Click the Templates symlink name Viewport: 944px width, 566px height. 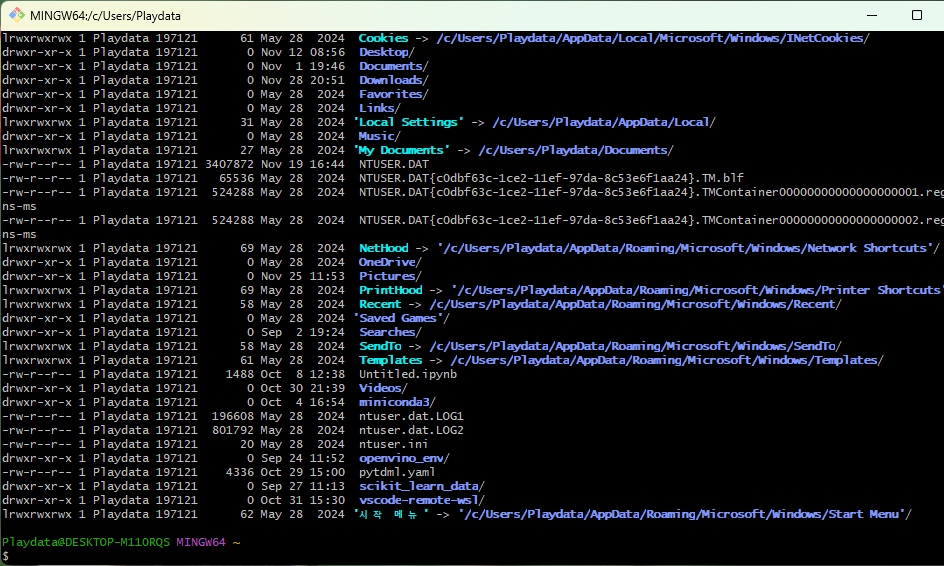[391, 360]
